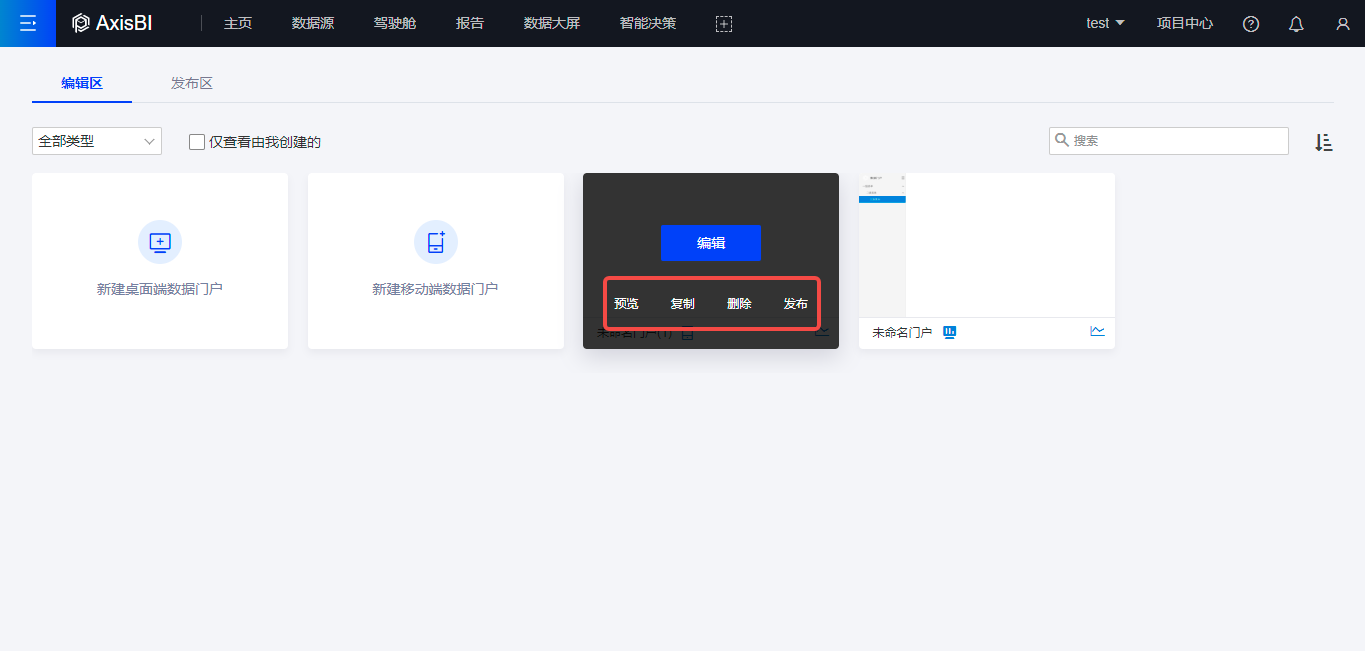Screen dimensions: 1365x651
Task: Click the new desktop data portal icon
Action: click(x=160, y=242)
